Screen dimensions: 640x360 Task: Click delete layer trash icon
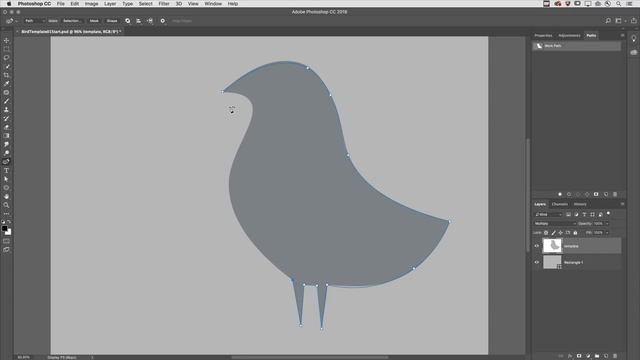(615, 356)
